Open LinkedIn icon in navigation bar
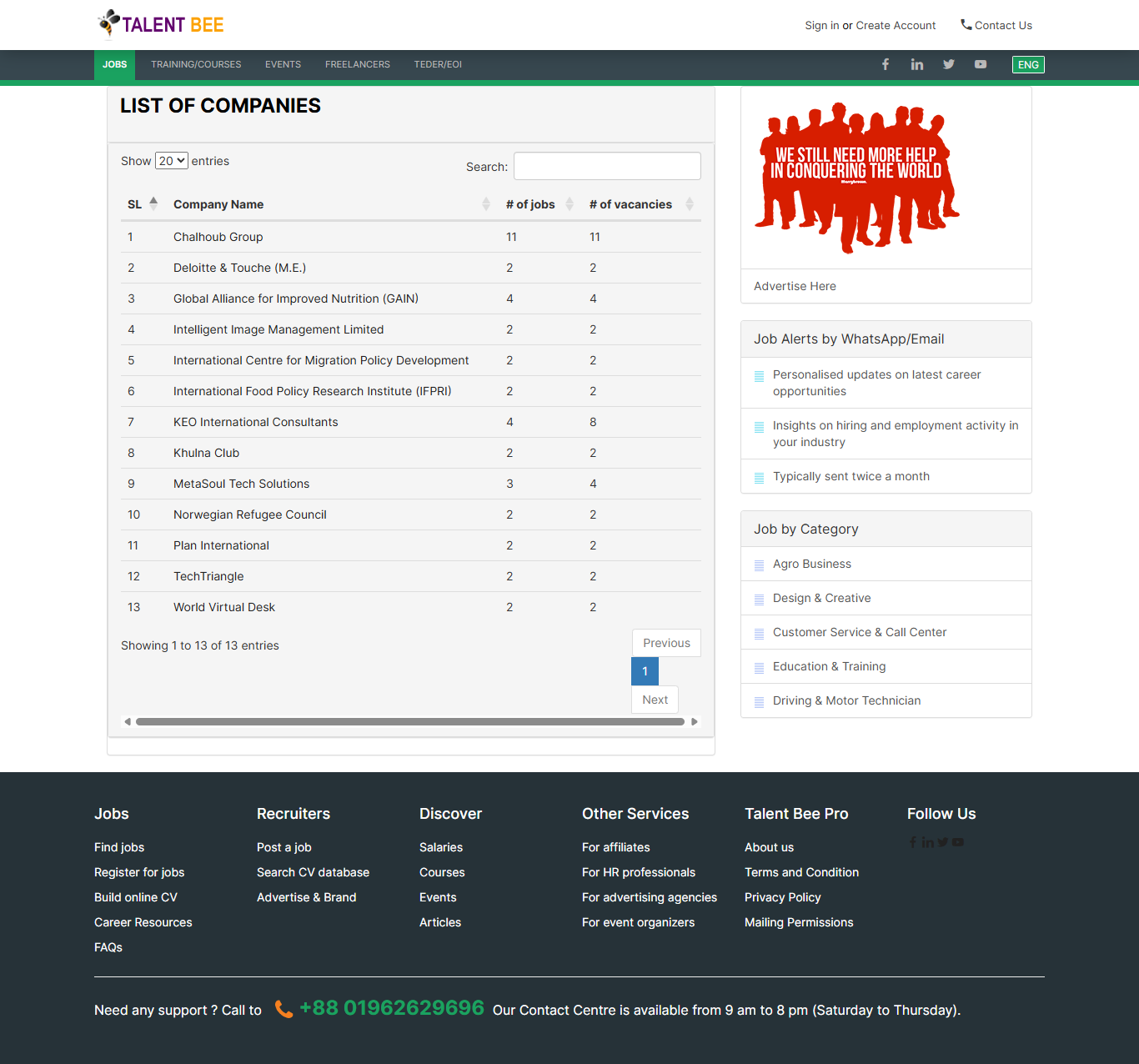Viewport: 1139px width, 1064px height. [917, 64]
